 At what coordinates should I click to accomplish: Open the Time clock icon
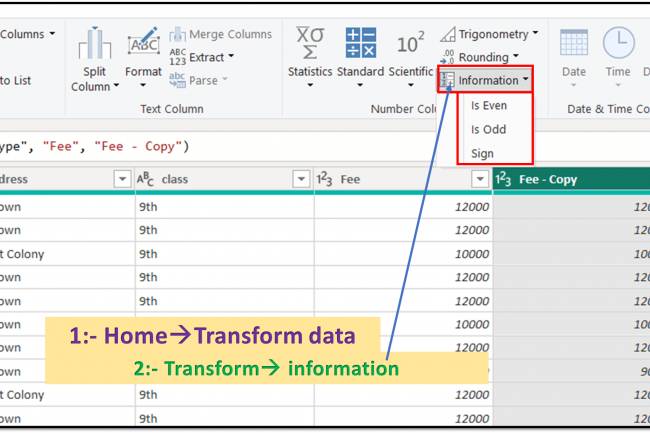tap(618, 43)
